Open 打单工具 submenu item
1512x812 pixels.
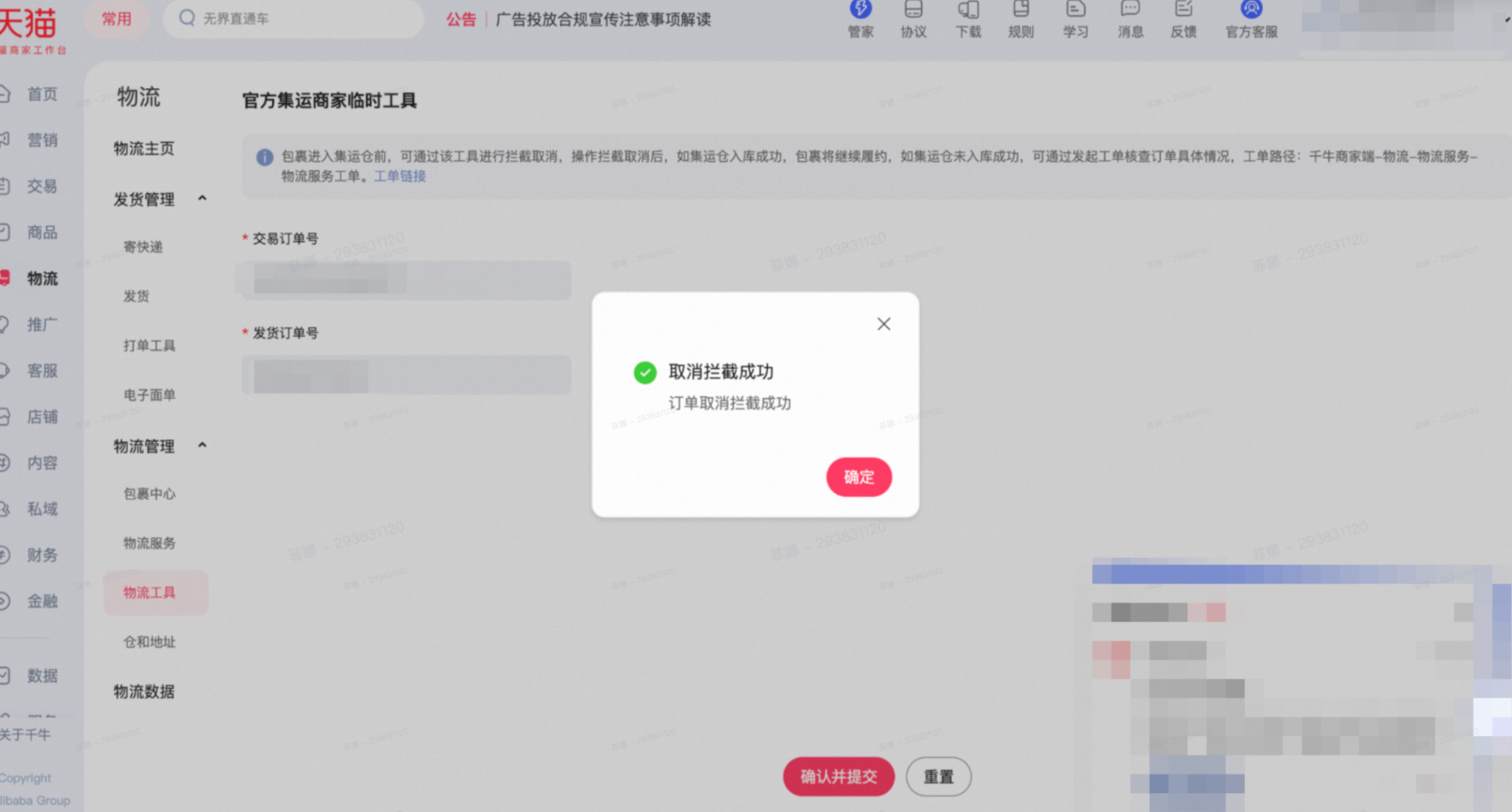point(149,346)
